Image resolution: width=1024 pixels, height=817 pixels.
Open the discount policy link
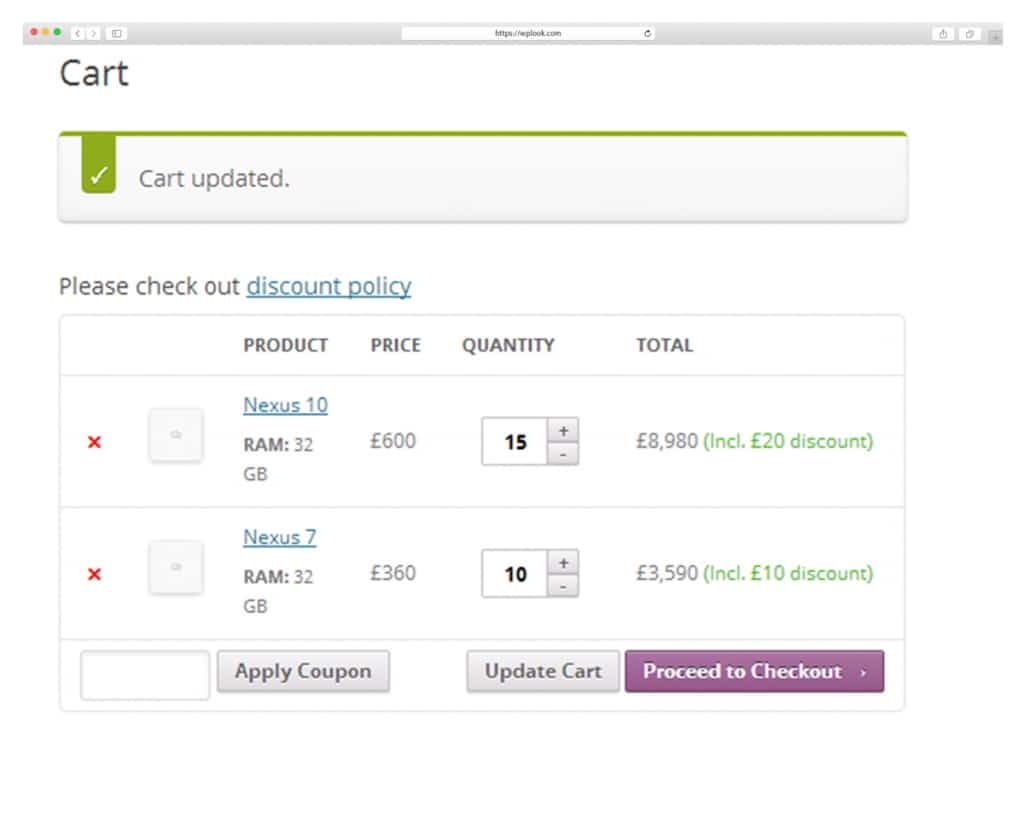pyautogui.click(x=328, y=286)
